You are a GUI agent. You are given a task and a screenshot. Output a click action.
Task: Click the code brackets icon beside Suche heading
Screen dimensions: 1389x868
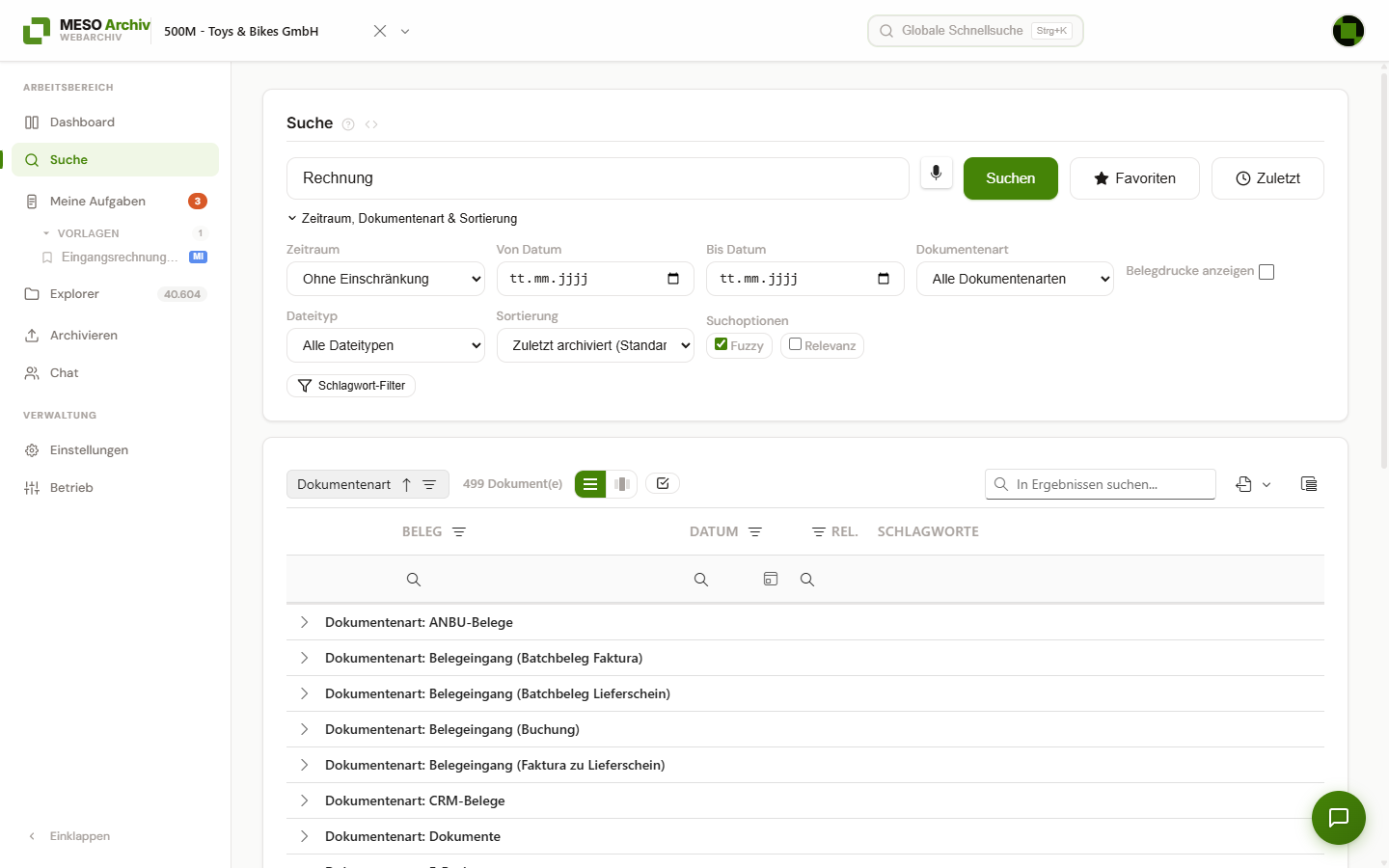(371, 124)
